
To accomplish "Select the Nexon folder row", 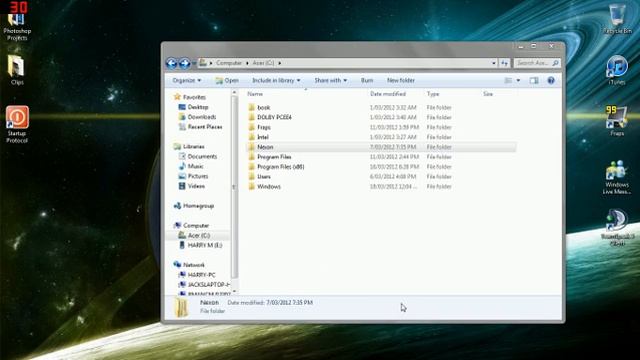I will (381, 147).
